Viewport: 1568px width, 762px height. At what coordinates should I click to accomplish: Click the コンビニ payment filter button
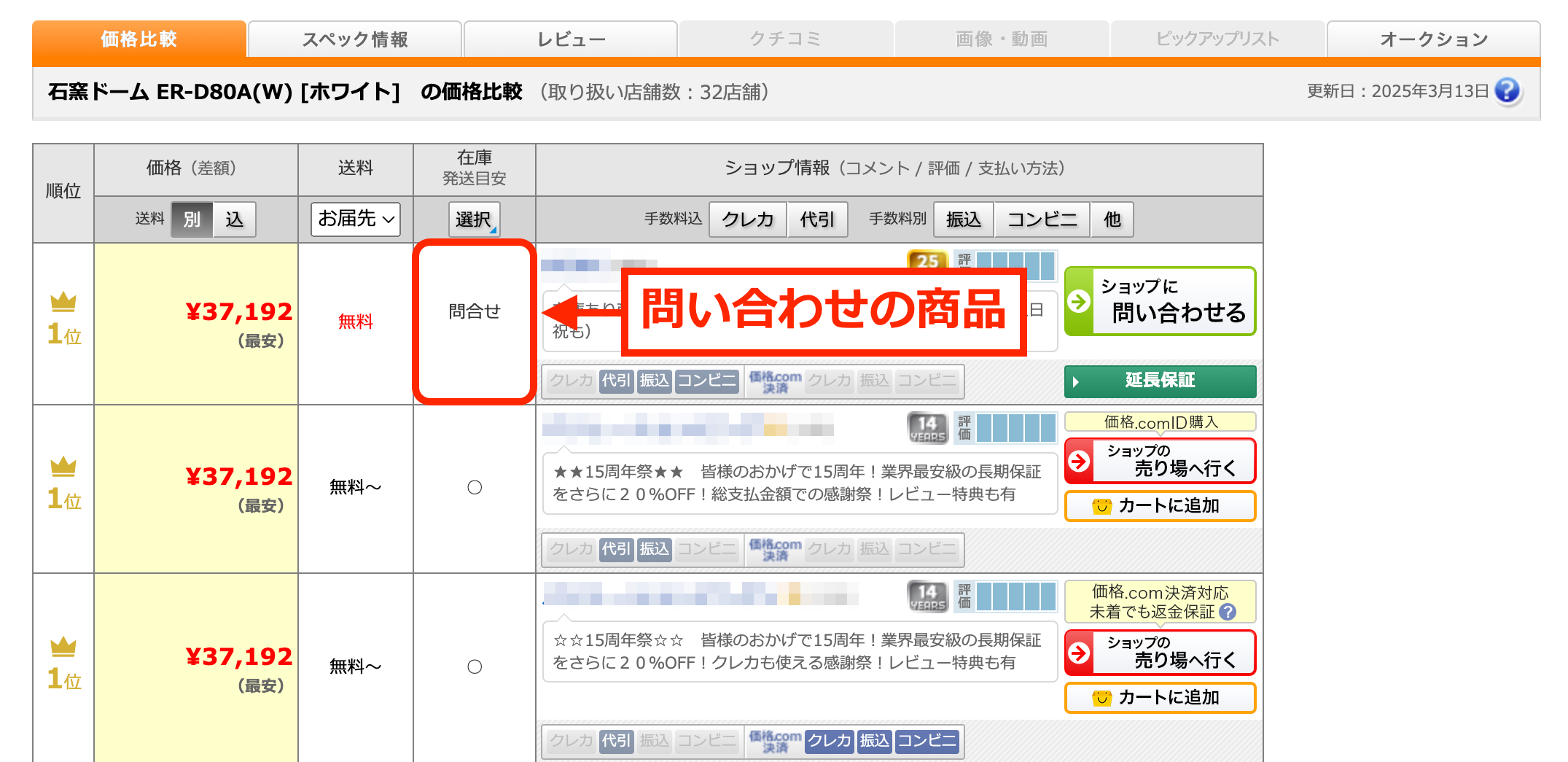coord(1042,219)
